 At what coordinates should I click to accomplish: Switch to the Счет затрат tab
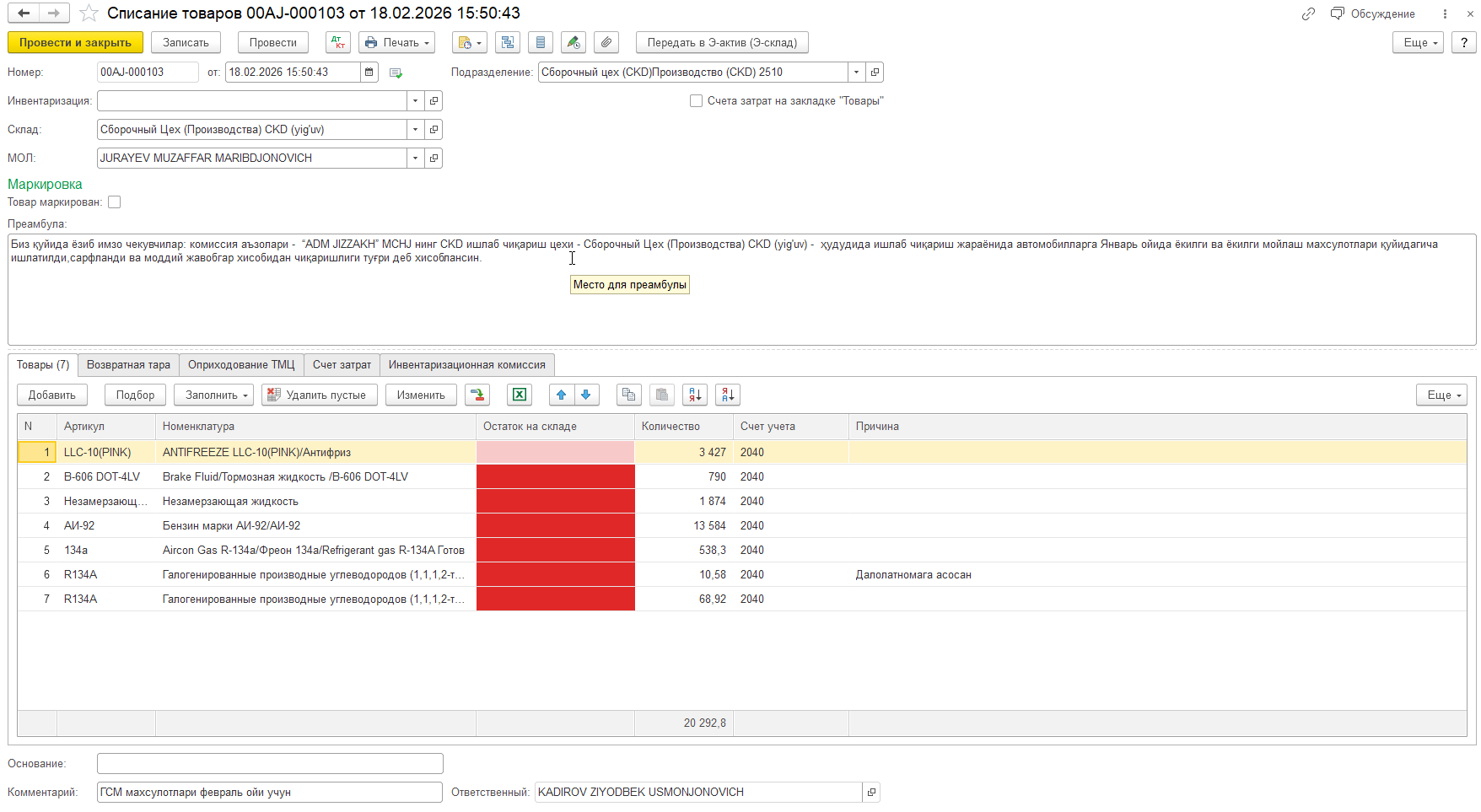342,365
